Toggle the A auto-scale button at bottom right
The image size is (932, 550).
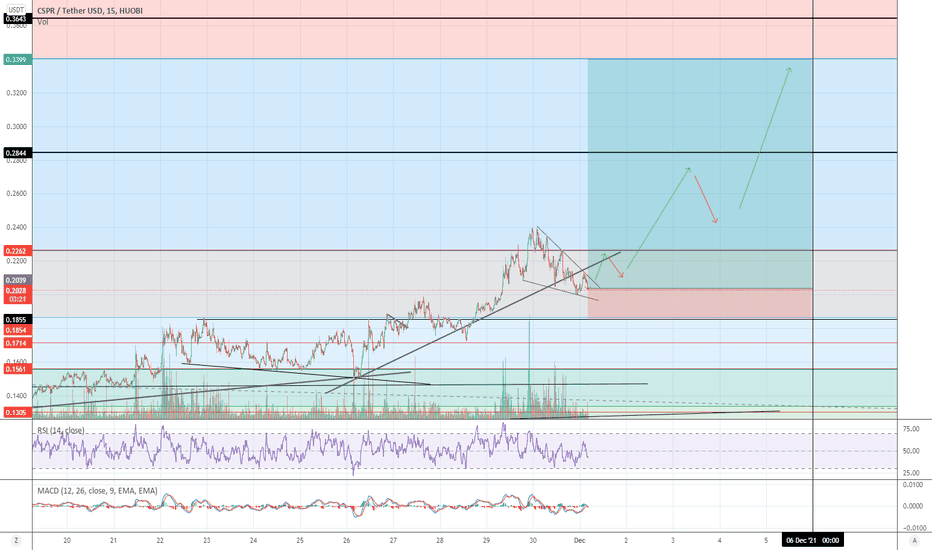coord(914,540)
